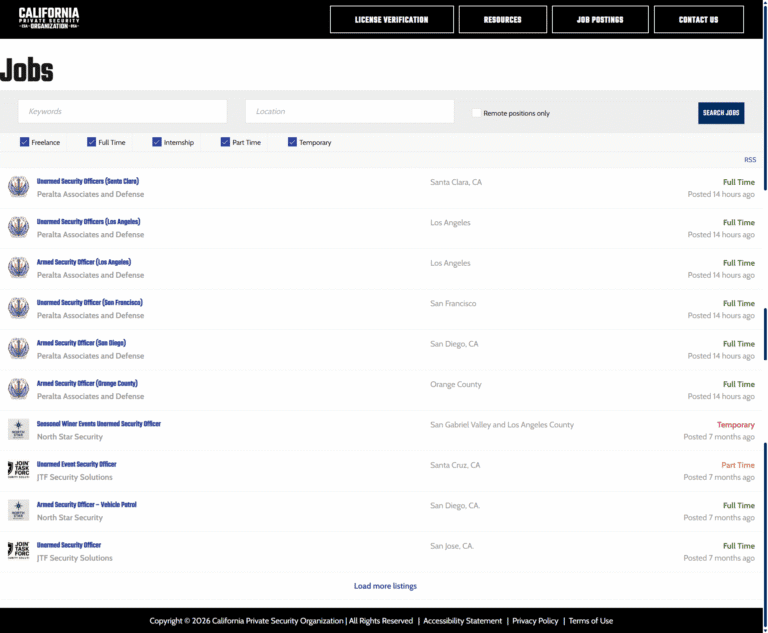Open the Resources menu item
Screen dimensions: 768x633
point(503,20)
